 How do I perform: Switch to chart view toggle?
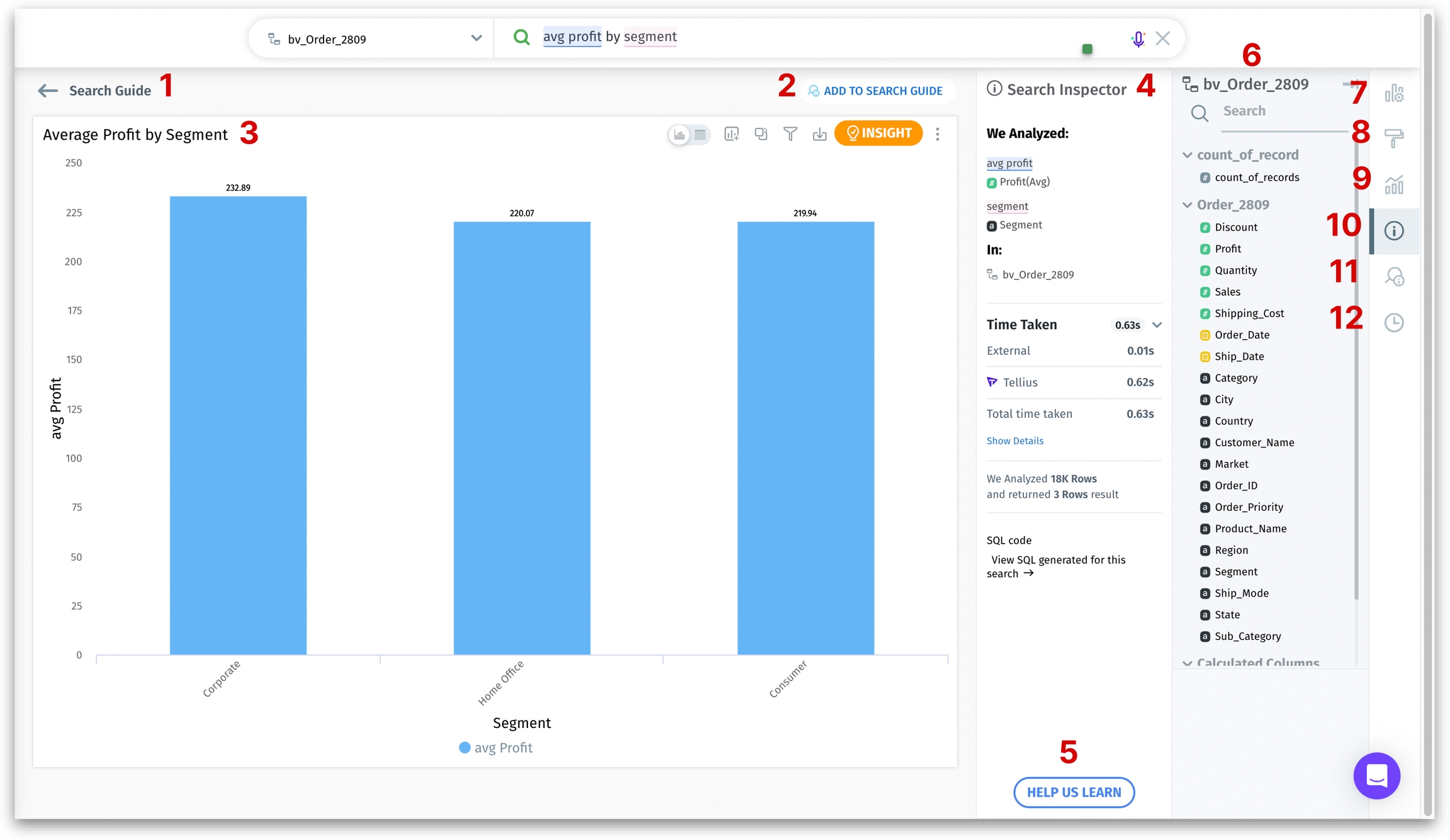(680, 135)
